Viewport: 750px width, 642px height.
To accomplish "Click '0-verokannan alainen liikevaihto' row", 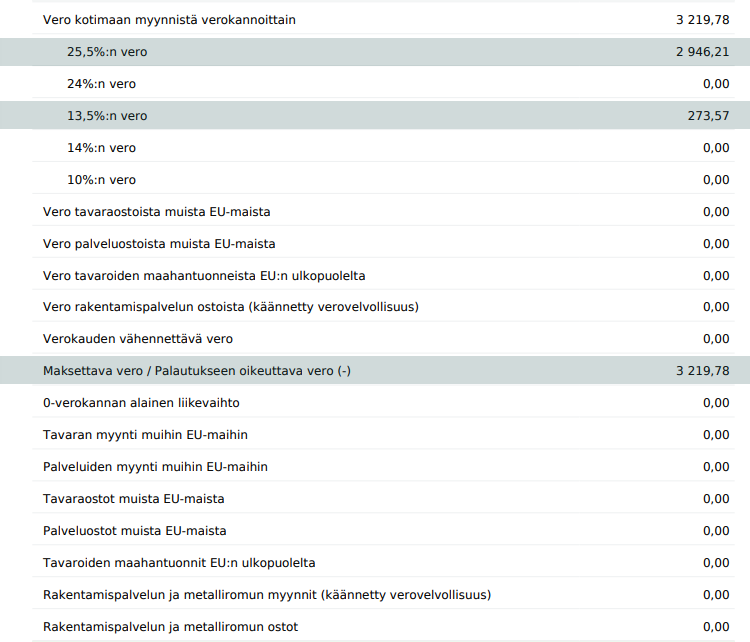I will [141, 403].
